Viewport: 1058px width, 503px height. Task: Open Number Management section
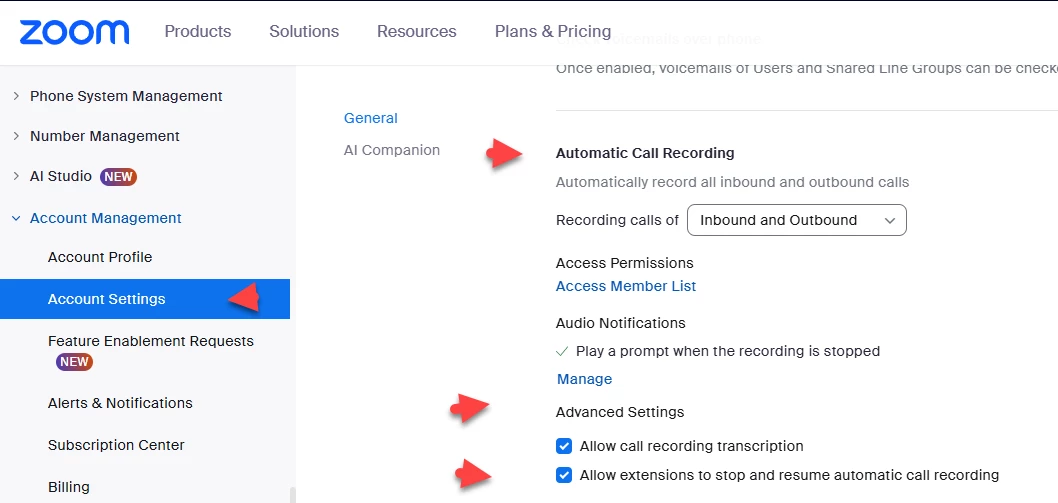click(x=105, y=136)
